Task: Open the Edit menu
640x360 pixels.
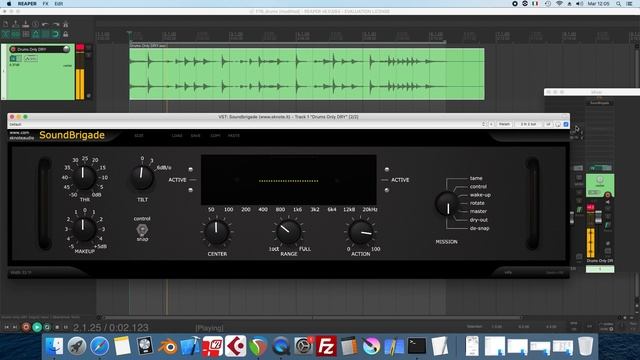Action: click(x=59, y=4)
